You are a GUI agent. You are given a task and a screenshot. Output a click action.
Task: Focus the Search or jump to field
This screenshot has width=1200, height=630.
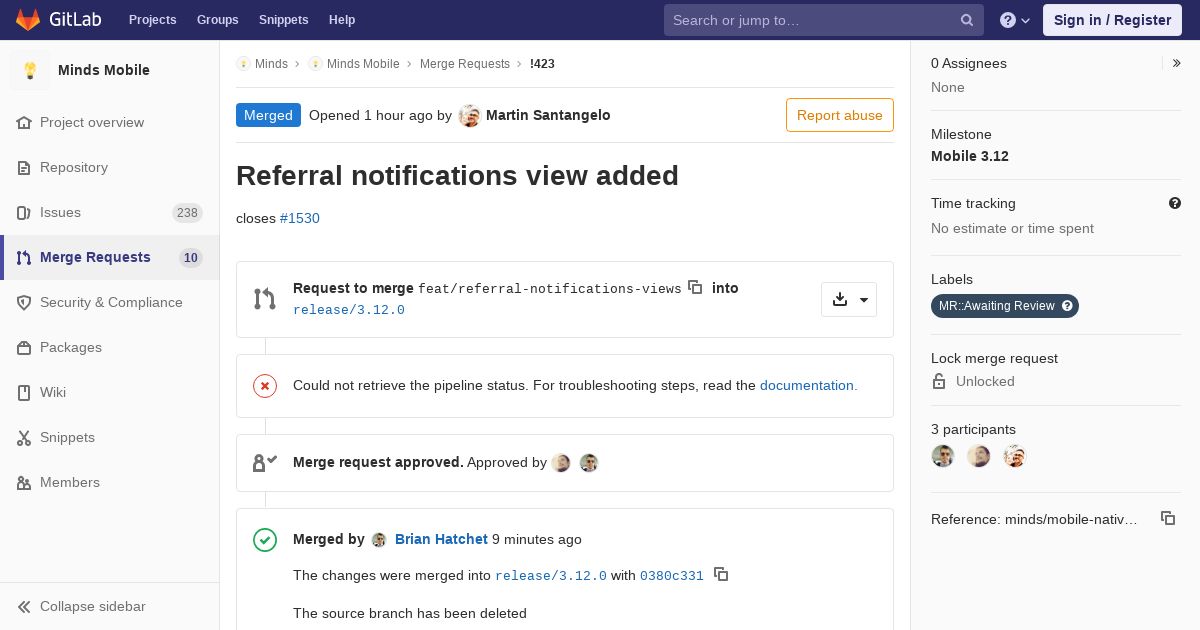point(824,20)
